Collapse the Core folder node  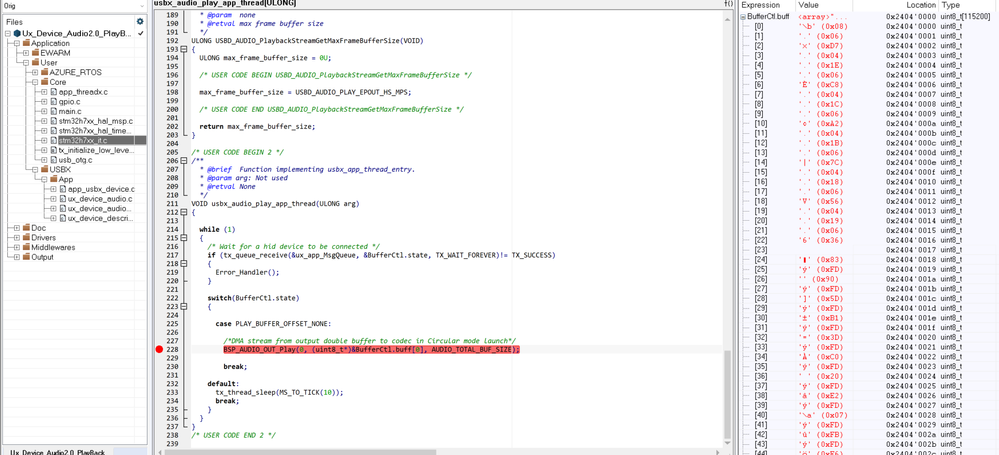pyautogui.click(x=35, y=82)
